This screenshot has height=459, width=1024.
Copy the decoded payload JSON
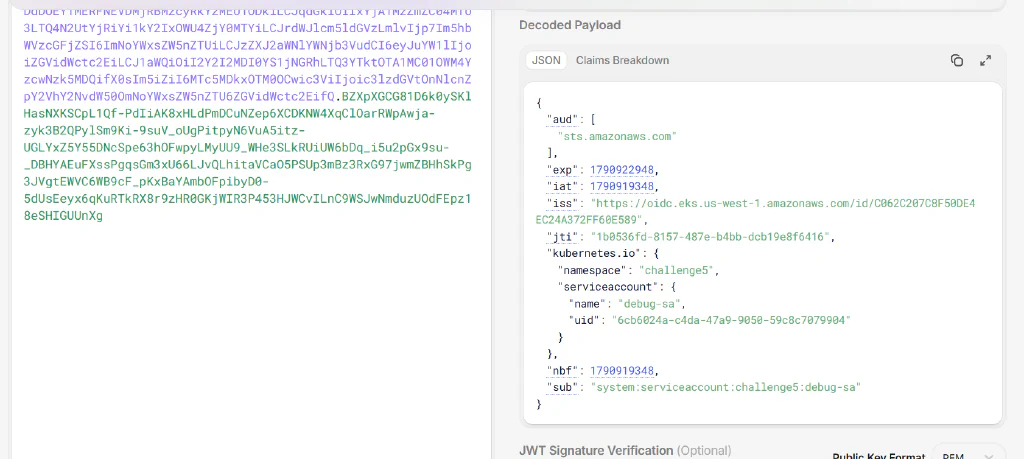(x=957, y=60)
